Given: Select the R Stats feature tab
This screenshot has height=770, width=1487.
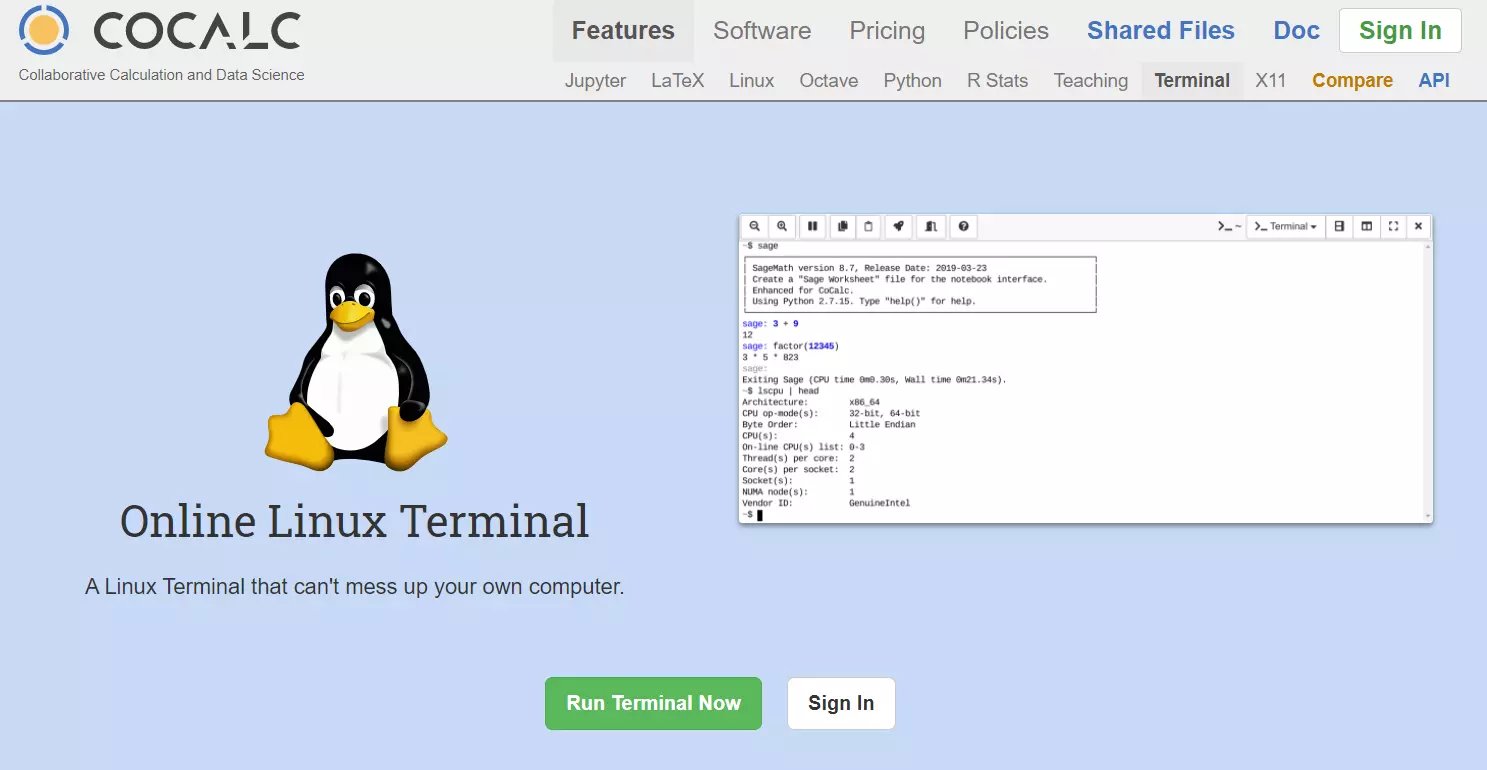Looking at the screenshot, I should [x=998, y=81].
